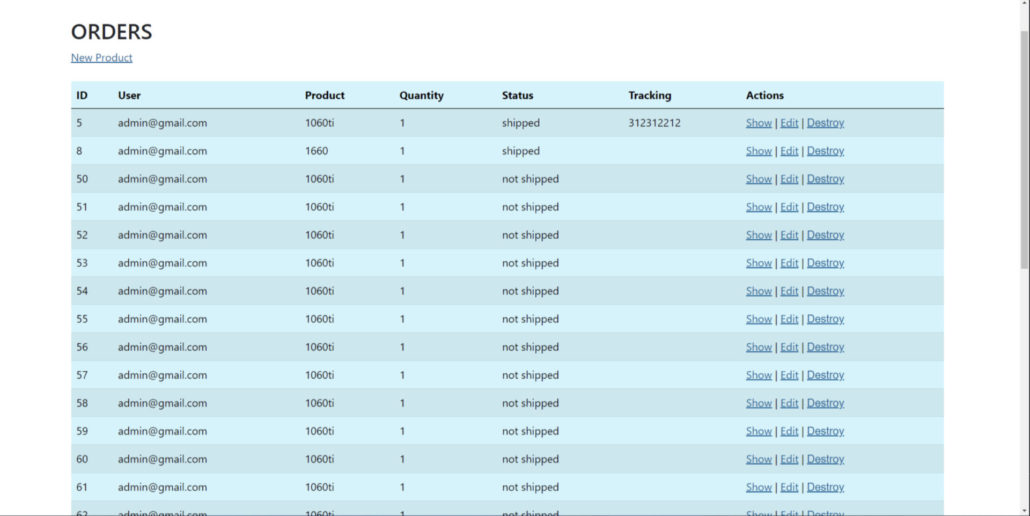Edit order 56
Viewport: 1030px width, 516px height.
[789, 347]
